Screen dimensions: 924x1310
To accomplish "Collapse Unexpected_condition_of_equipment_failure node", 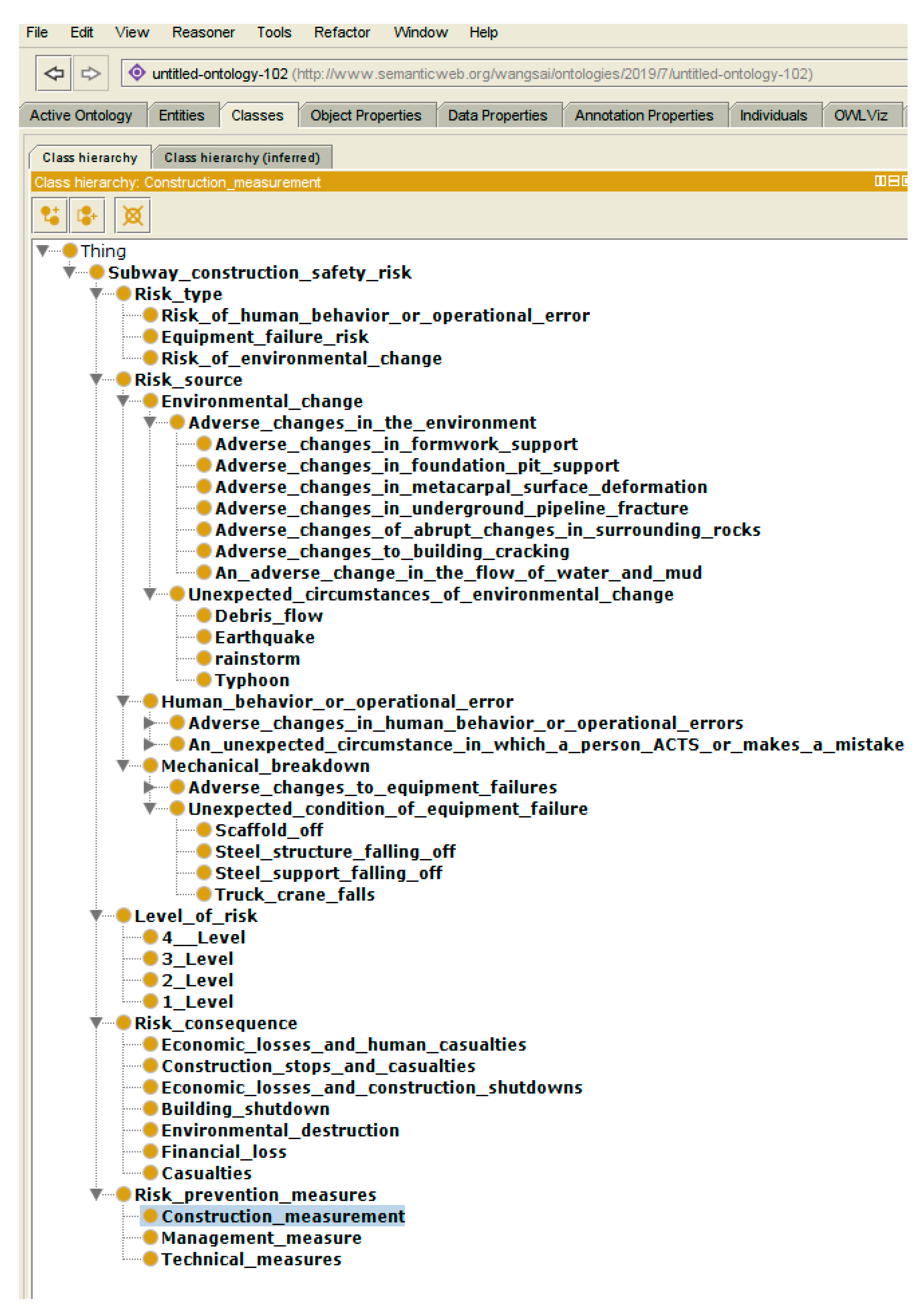I will [x=149, y=808].
